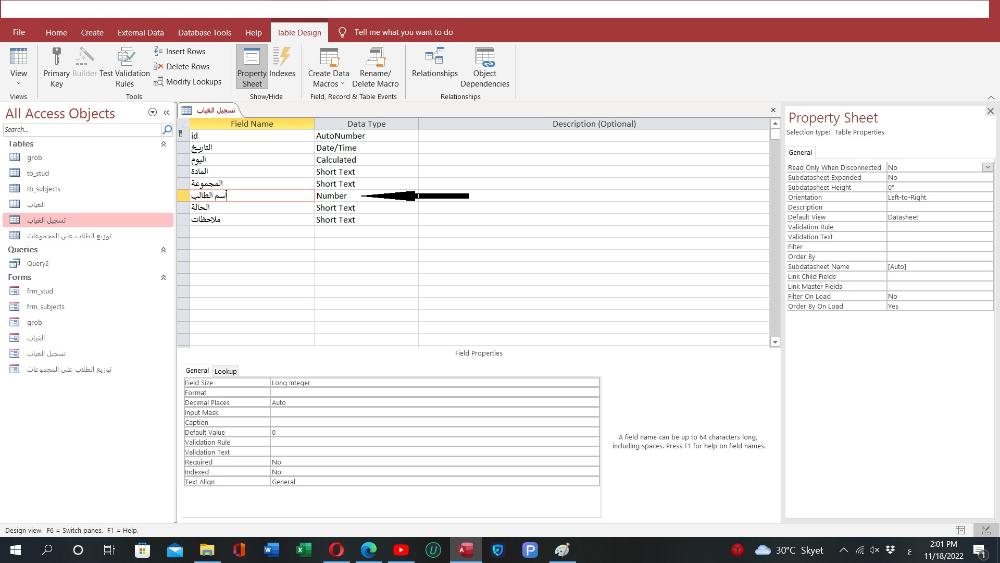This screenshot has height=563, width=1000.
Task: Click the navigation pane Search box
Action: (80, 129)
